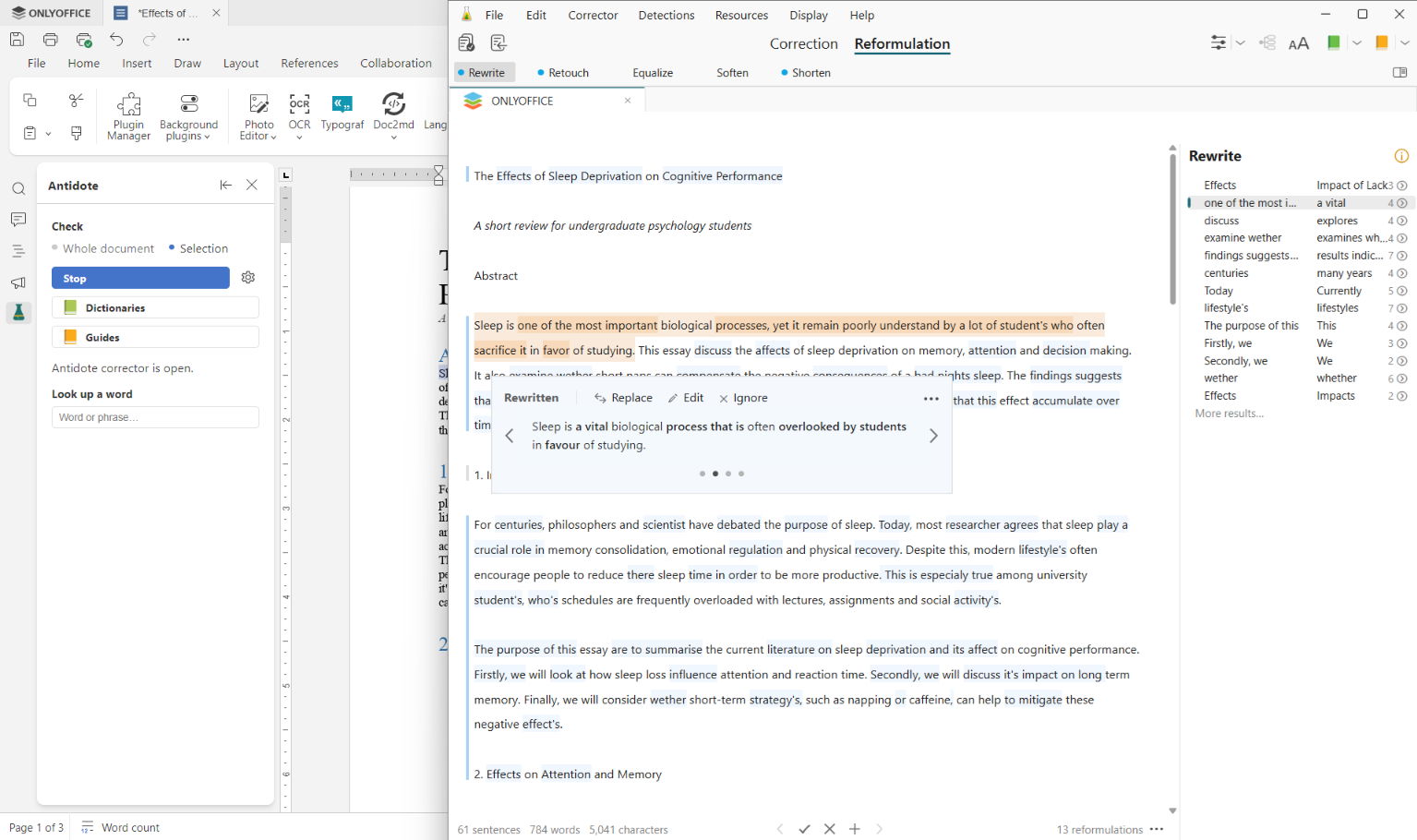Click the plus icon in bottom bar
The width and height of the screenshot is (1417, 840).
[855, 829]
